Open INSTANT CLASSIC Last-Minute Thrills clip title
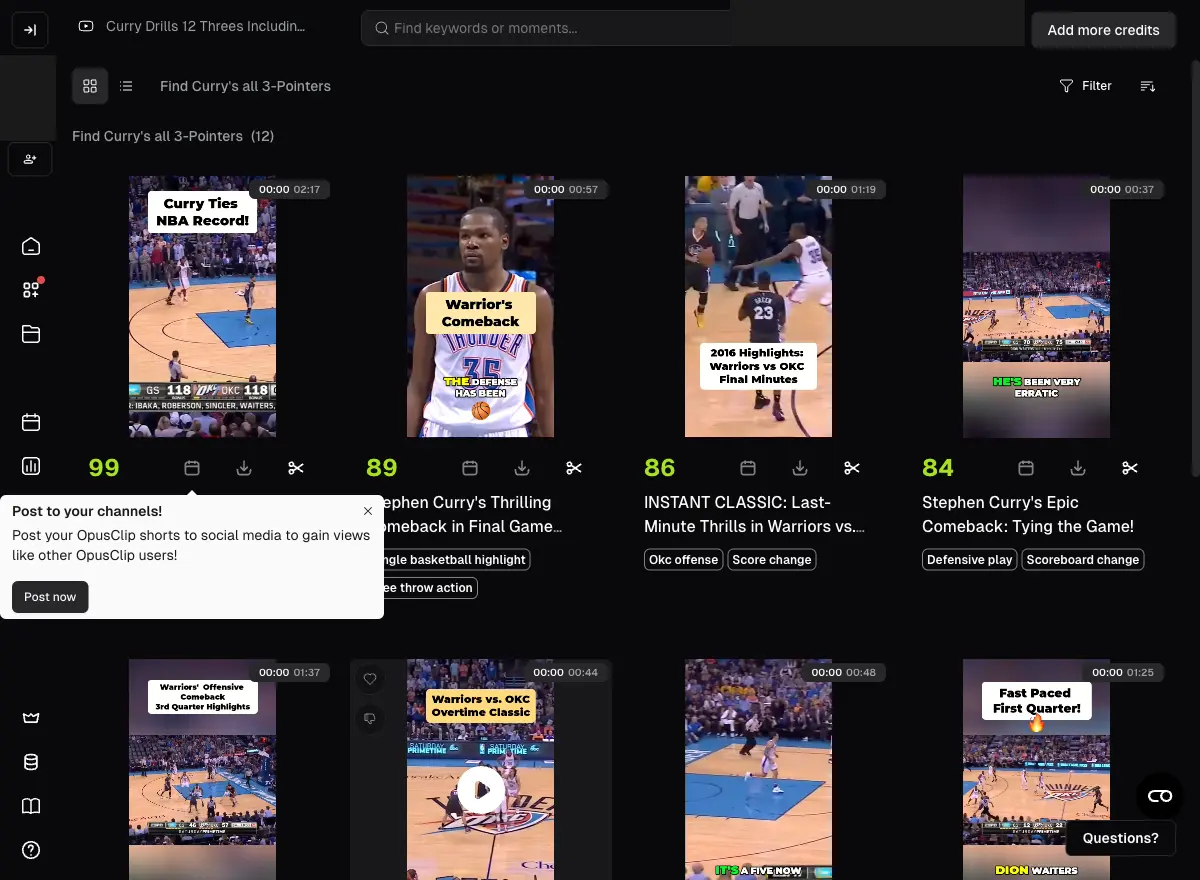 tap(754, 514)
